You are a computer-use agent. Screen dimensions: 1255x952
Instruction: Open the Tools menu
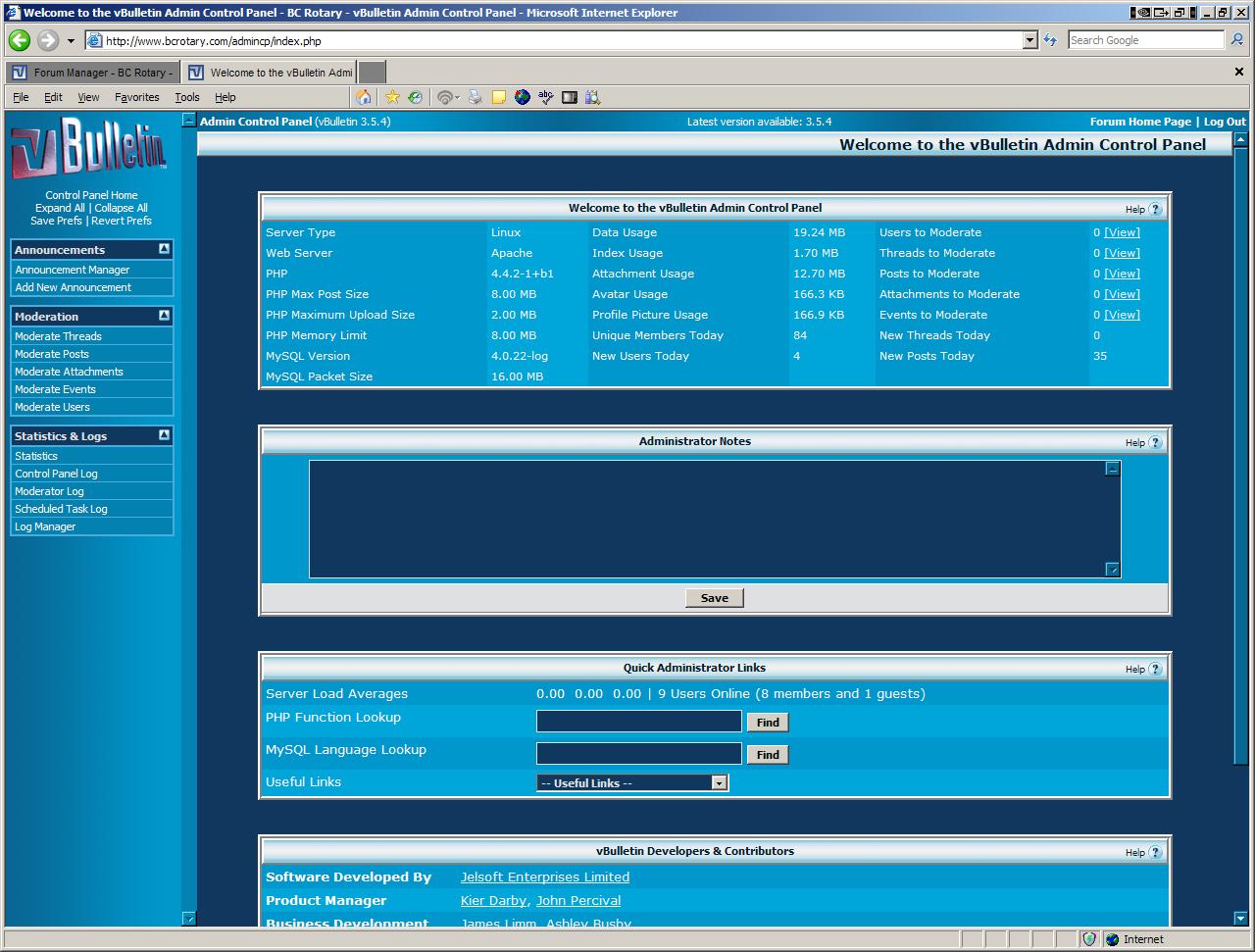point(186,97)
